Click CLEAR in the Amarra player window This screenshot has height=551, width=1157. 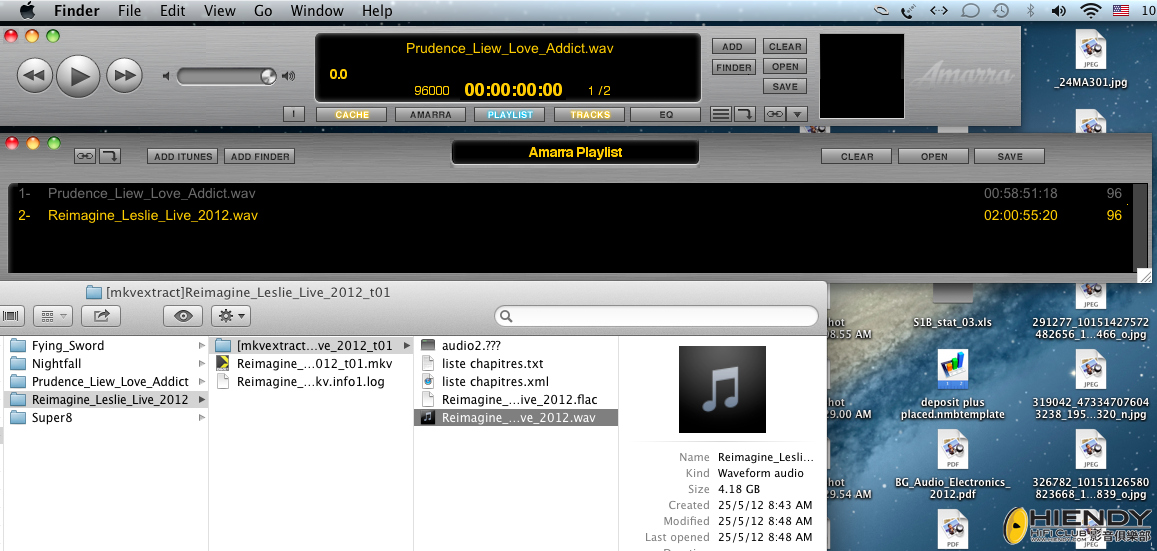point(785,46)
